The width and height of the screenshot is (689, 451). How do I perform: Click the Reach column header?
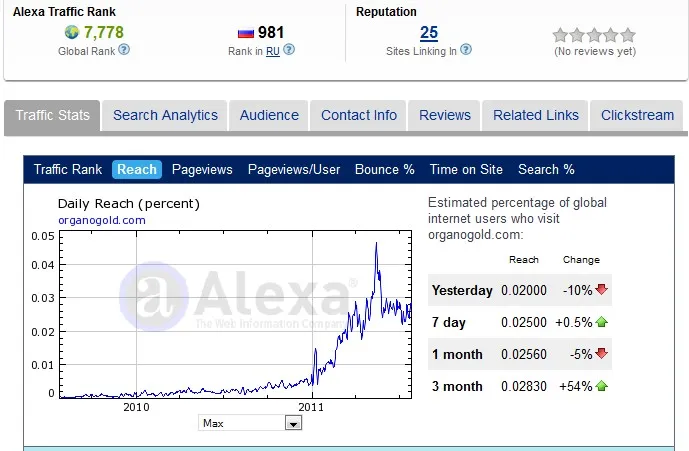[524, 260]
